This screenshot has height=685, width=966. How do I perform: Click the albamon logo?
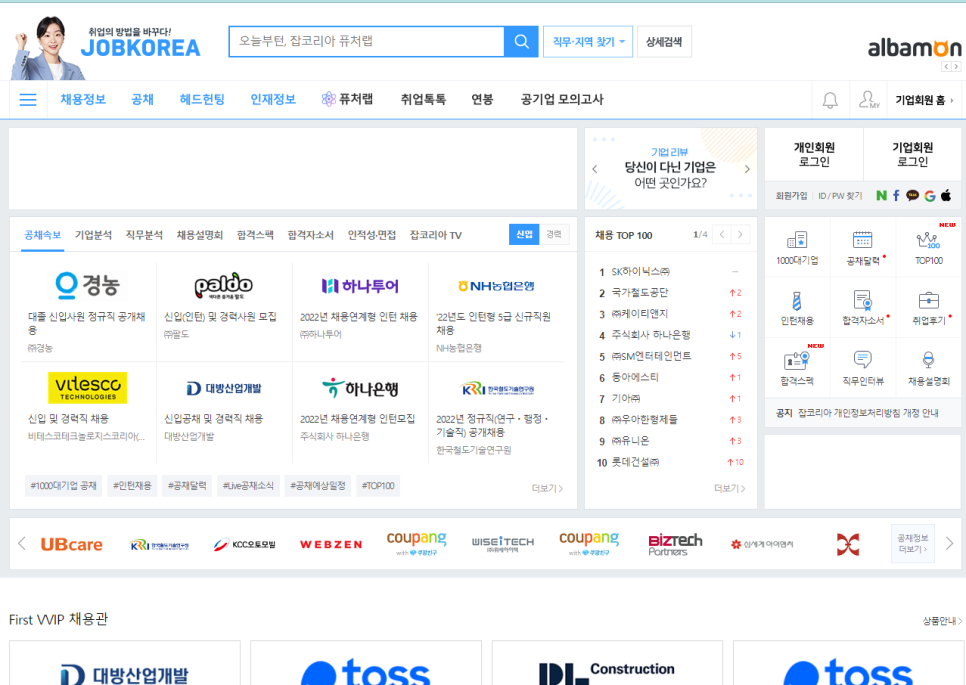click(914, 47)
